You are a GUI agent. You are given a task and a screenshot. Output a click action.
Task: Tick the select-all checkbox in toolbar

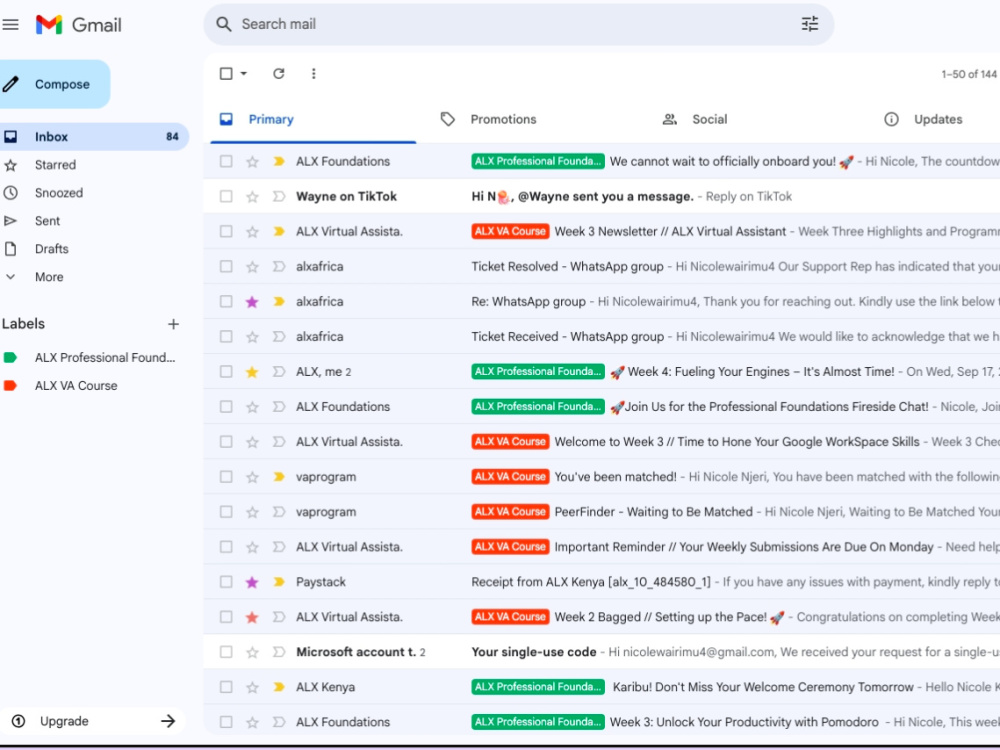[x=226, y=73]
